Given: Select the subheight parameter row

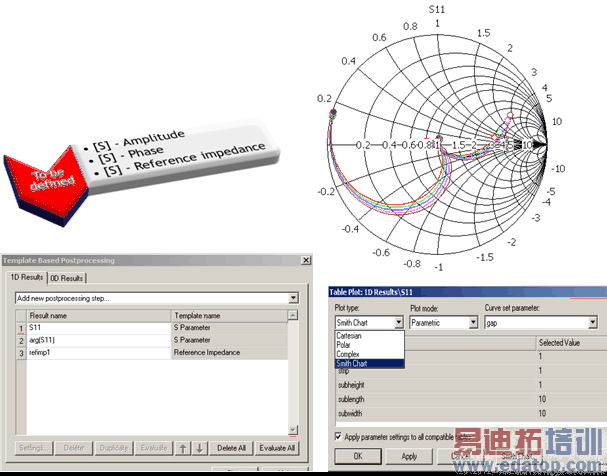Looking at the screenshot, I should [470, 385].
